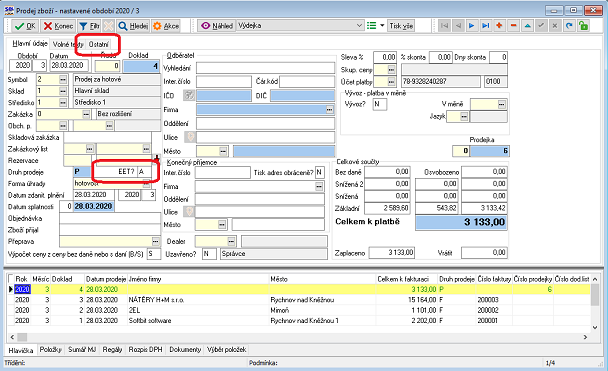The height and width of the screenshot is (371, 608).
Task: Click the edit record triangle icon
Action: pos(527,26)
